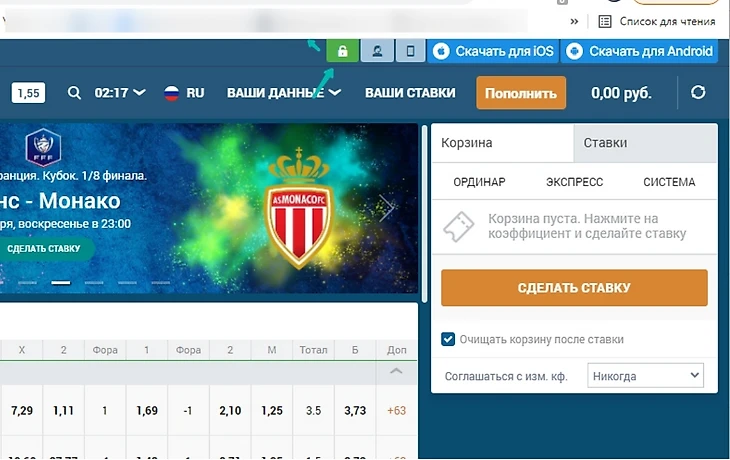Expand the ВАШИ ДАННЫЕ menu

click(284, 93)
